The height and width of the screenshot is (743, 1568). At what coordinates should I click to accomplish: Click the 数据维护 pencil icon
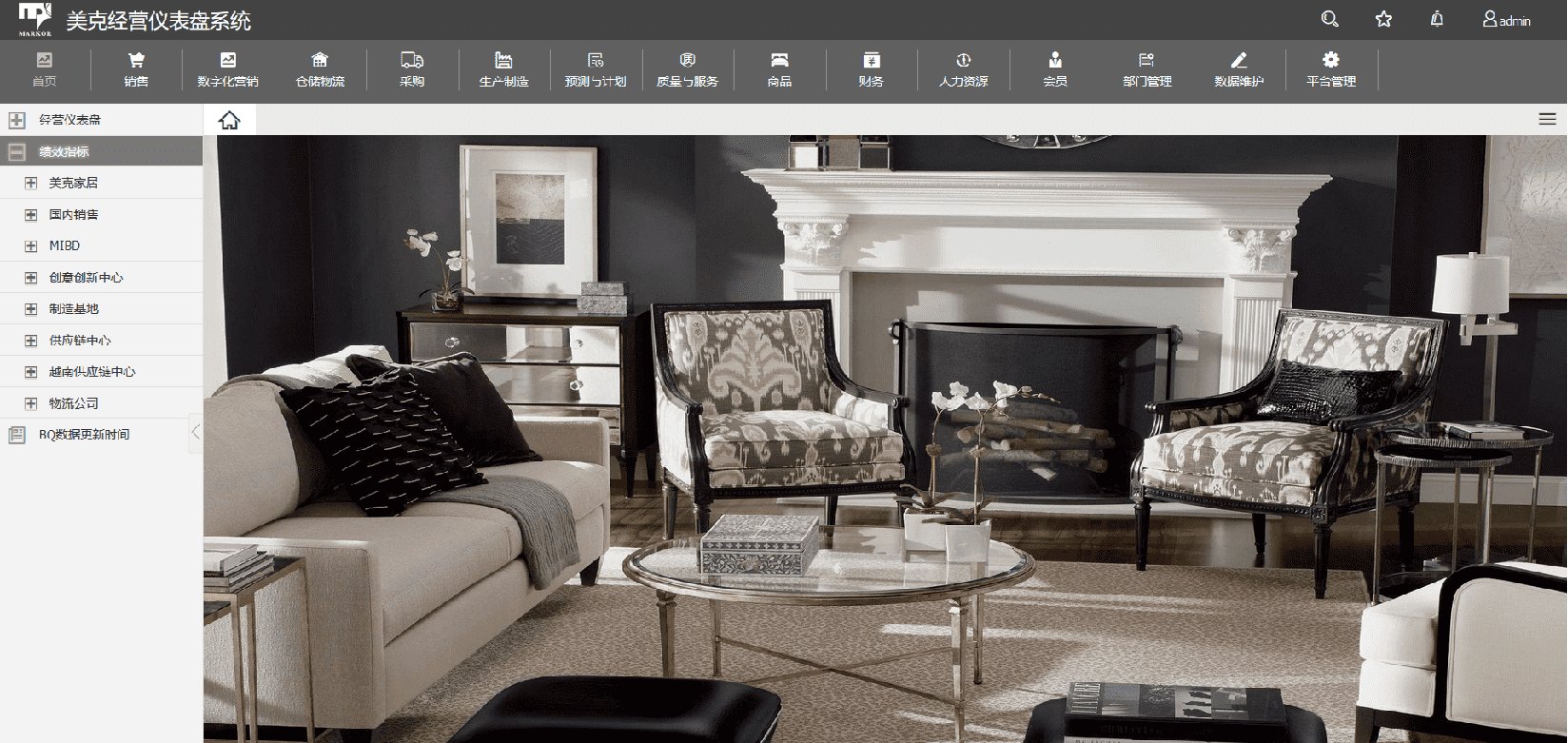coord(1238,60)
